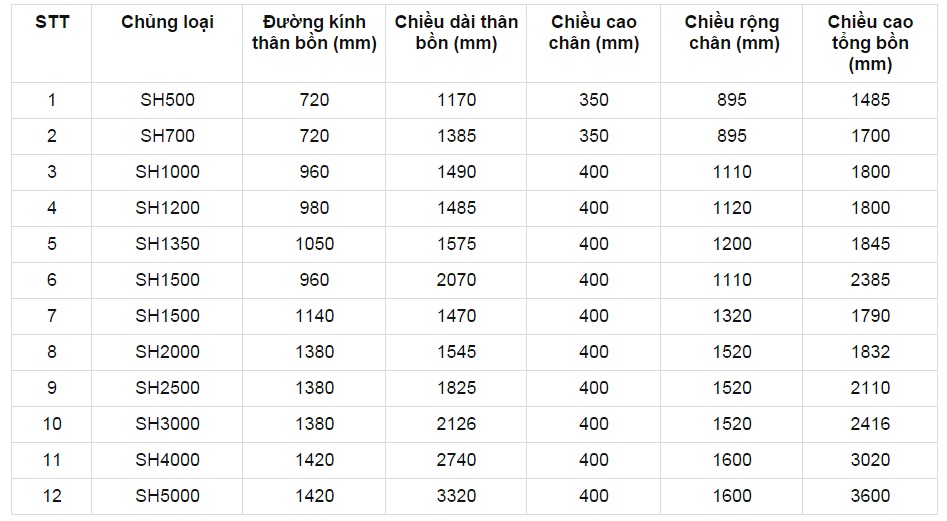
Task: Click the SH700 model cell
Action: (167, 136)
